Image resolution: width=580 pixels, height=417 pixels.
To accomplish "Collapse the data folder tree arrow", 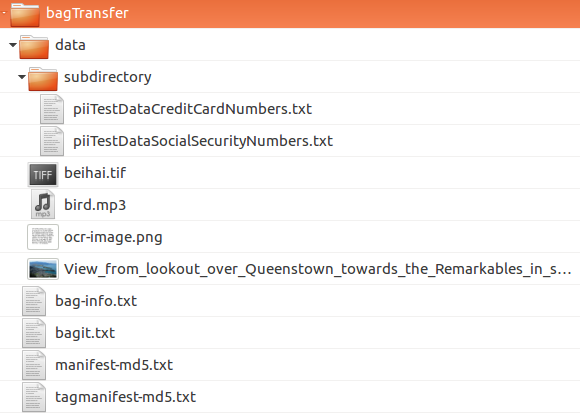I will coord(13,45).
